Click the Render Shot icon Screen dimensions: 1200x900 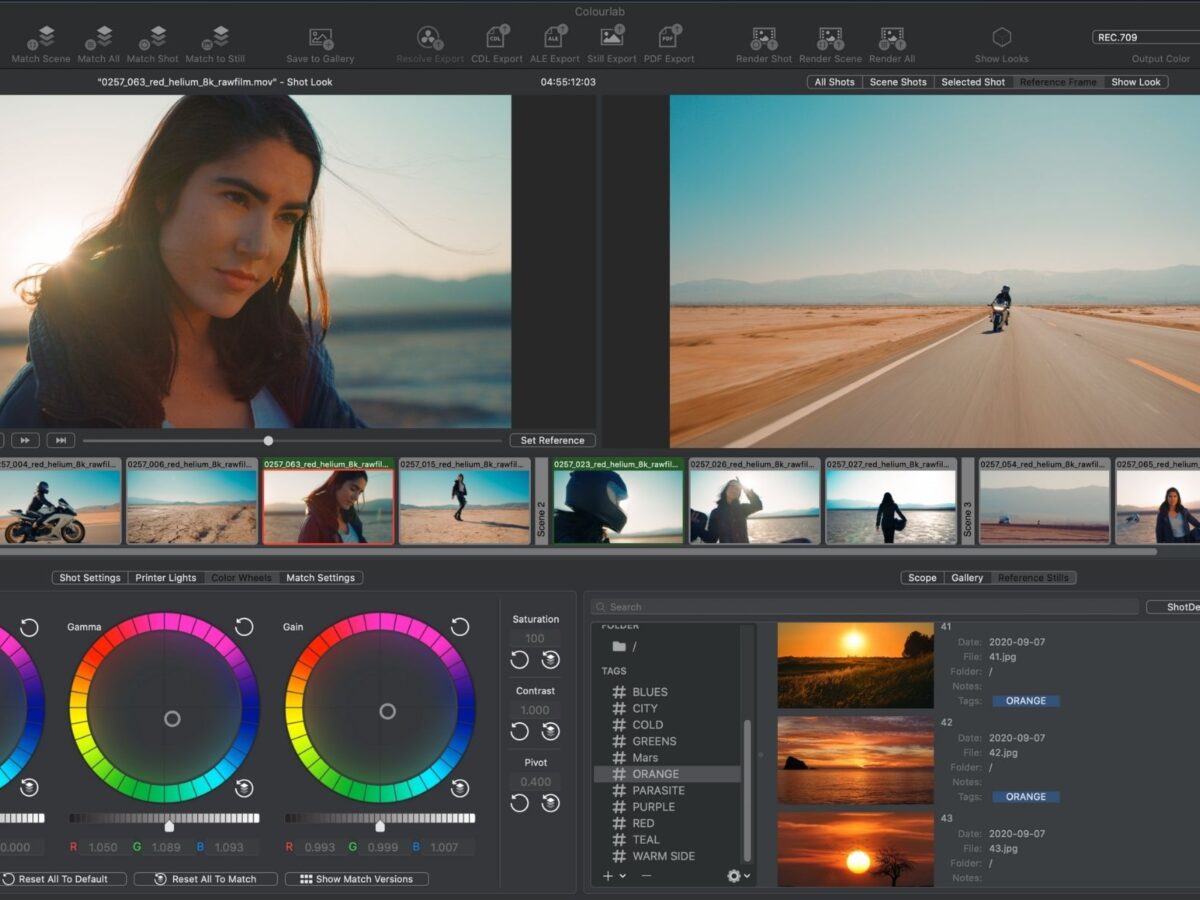click(x=764, y=38)
